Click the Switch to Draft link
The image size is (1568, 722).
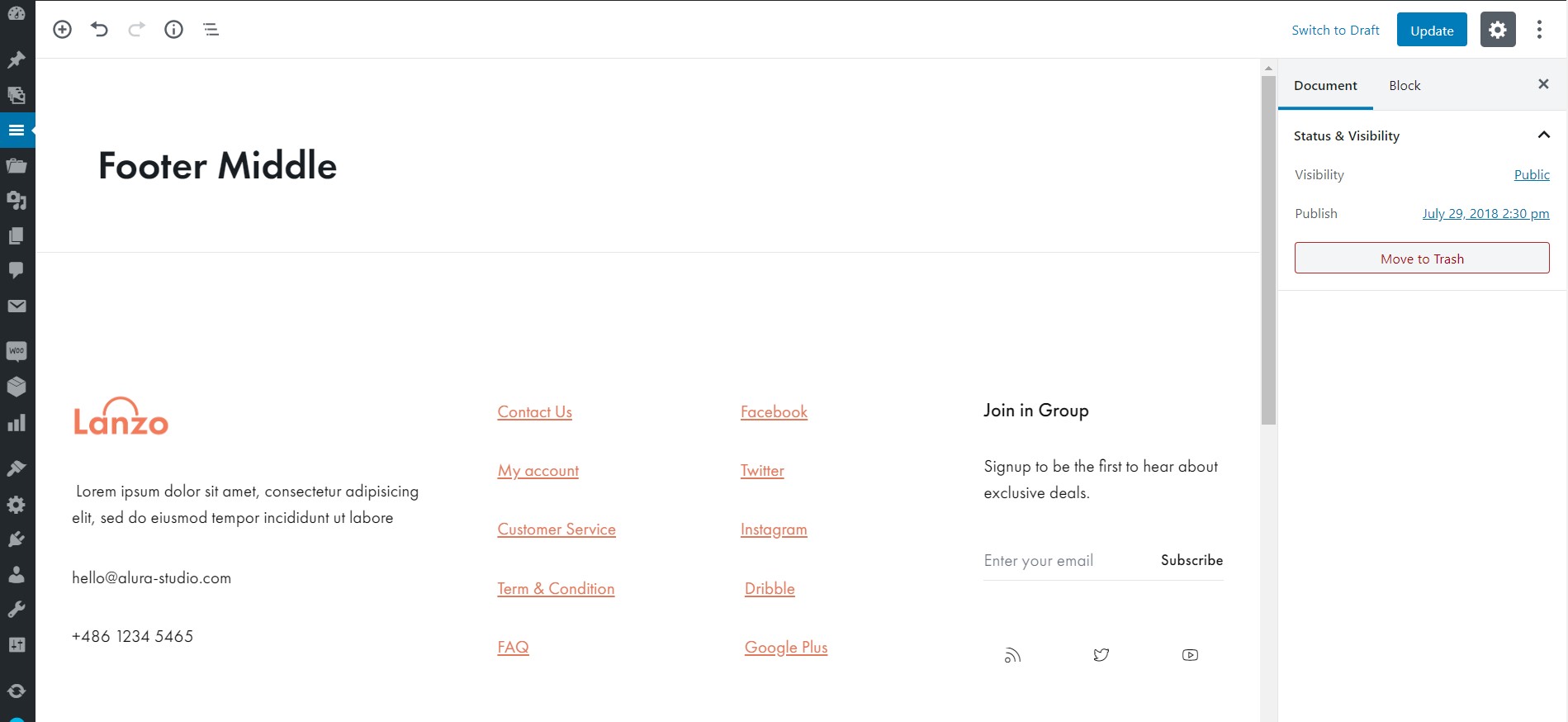[1335, 30]
